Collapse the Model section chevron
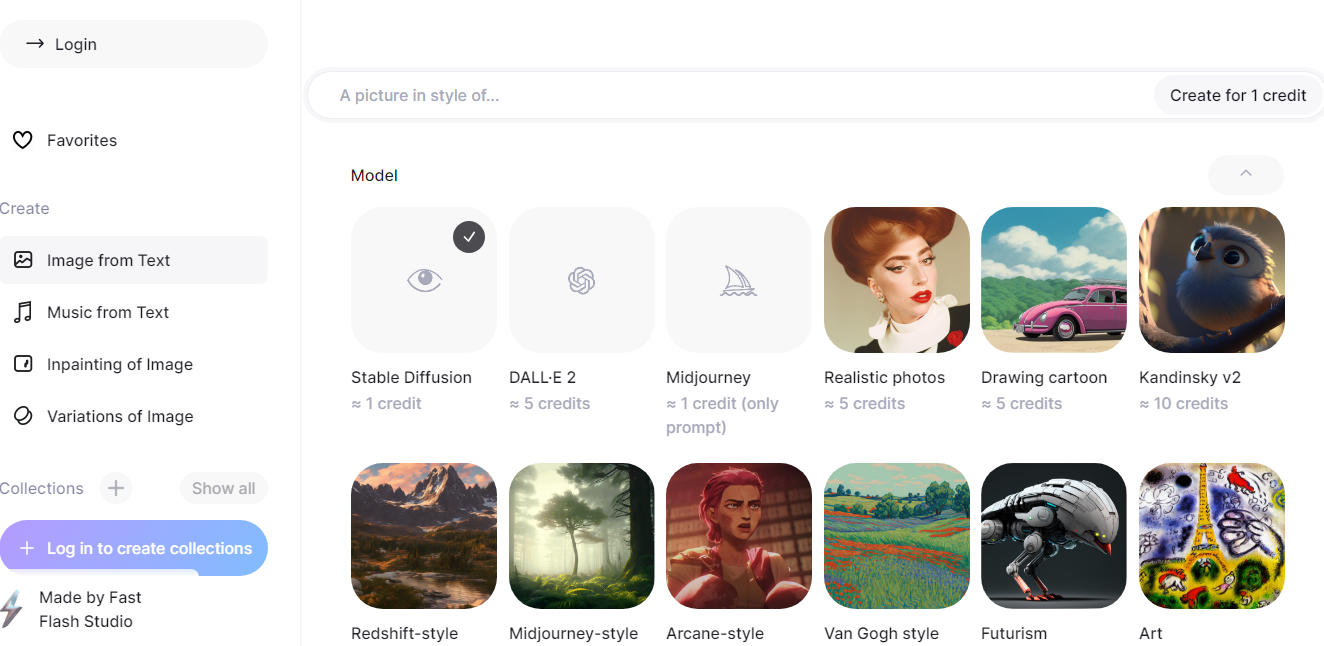This screenshot has width=1324, height=646. pyautogui.click(x=1245, y=175)
